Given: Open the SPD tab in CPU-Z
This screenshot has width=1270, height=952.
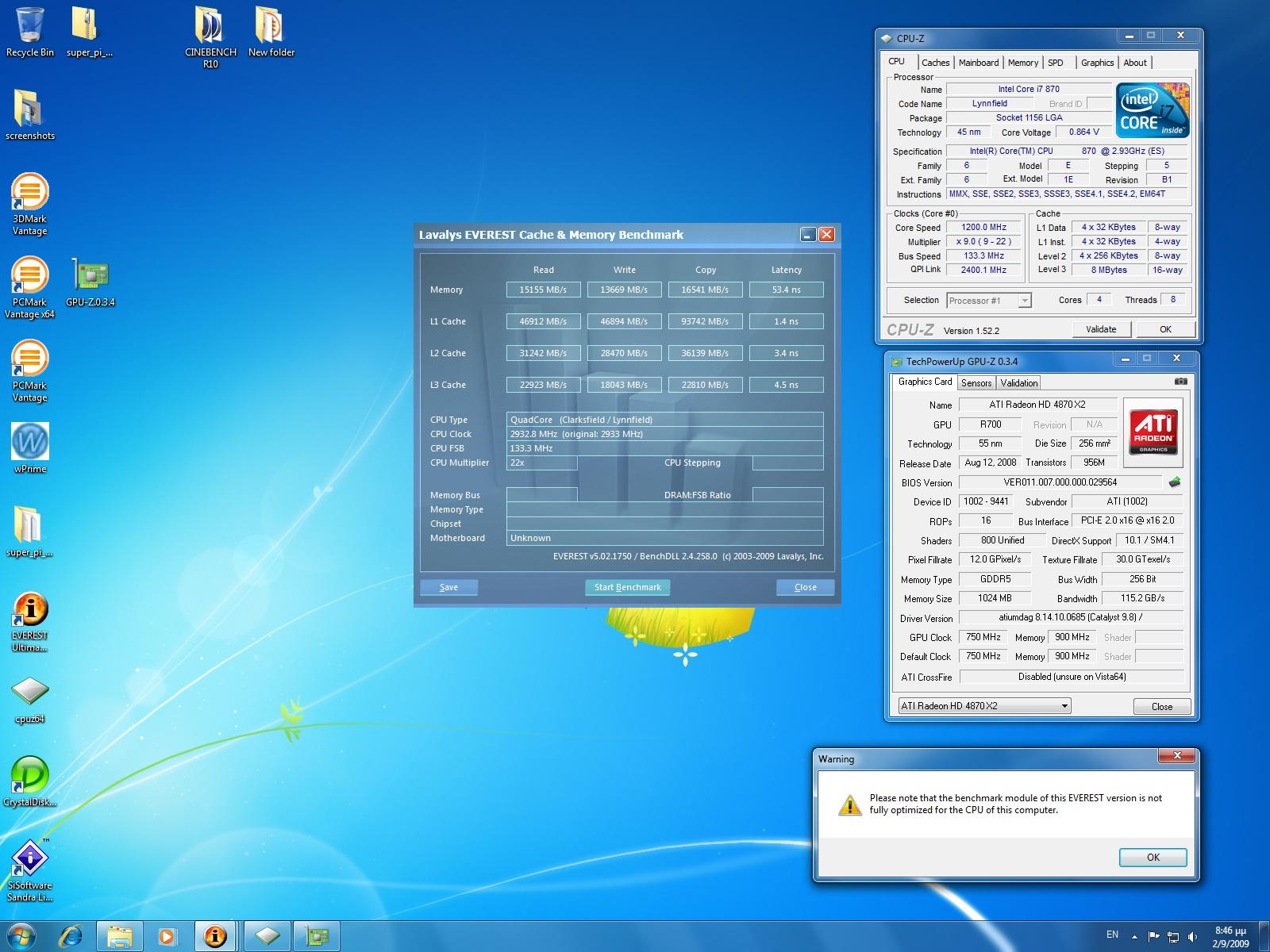Looking at the screenshot, I should (x=1055, y=63).
